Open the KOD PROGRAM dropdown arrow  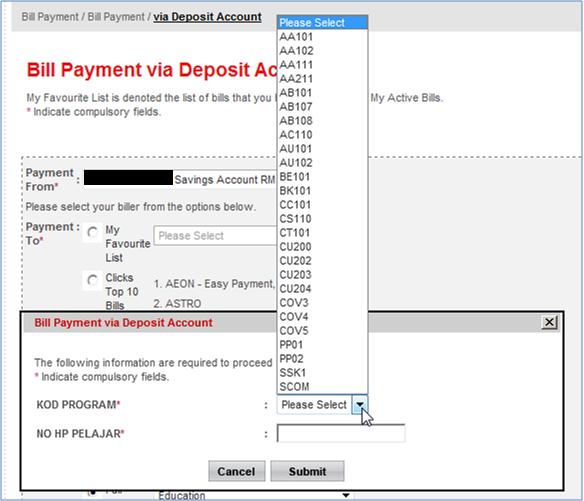(359, 405)
